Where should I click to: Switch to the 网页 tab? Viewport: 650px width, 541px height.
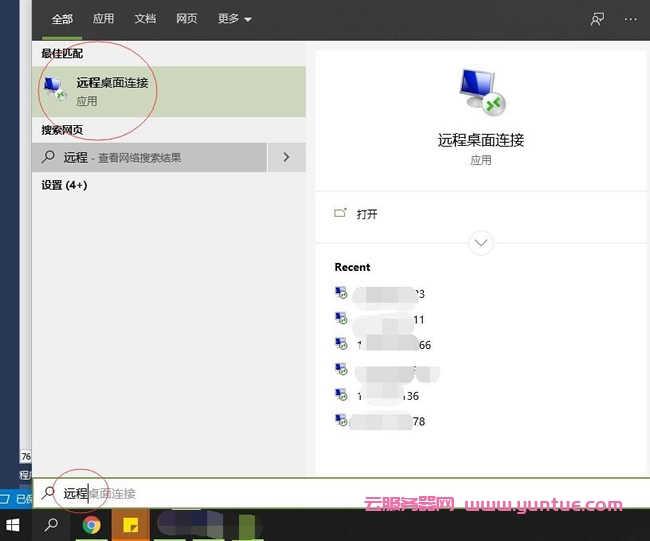[x=186, y=19]
